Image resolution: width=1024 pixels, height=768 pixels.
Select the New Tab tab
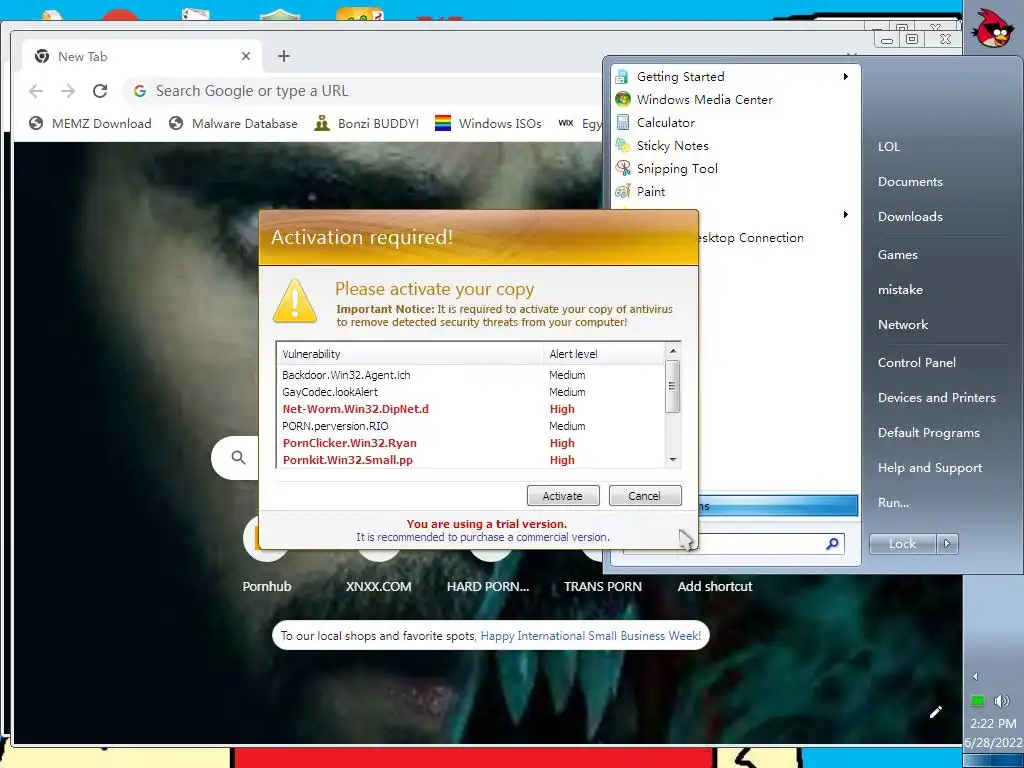click(142, 56)
